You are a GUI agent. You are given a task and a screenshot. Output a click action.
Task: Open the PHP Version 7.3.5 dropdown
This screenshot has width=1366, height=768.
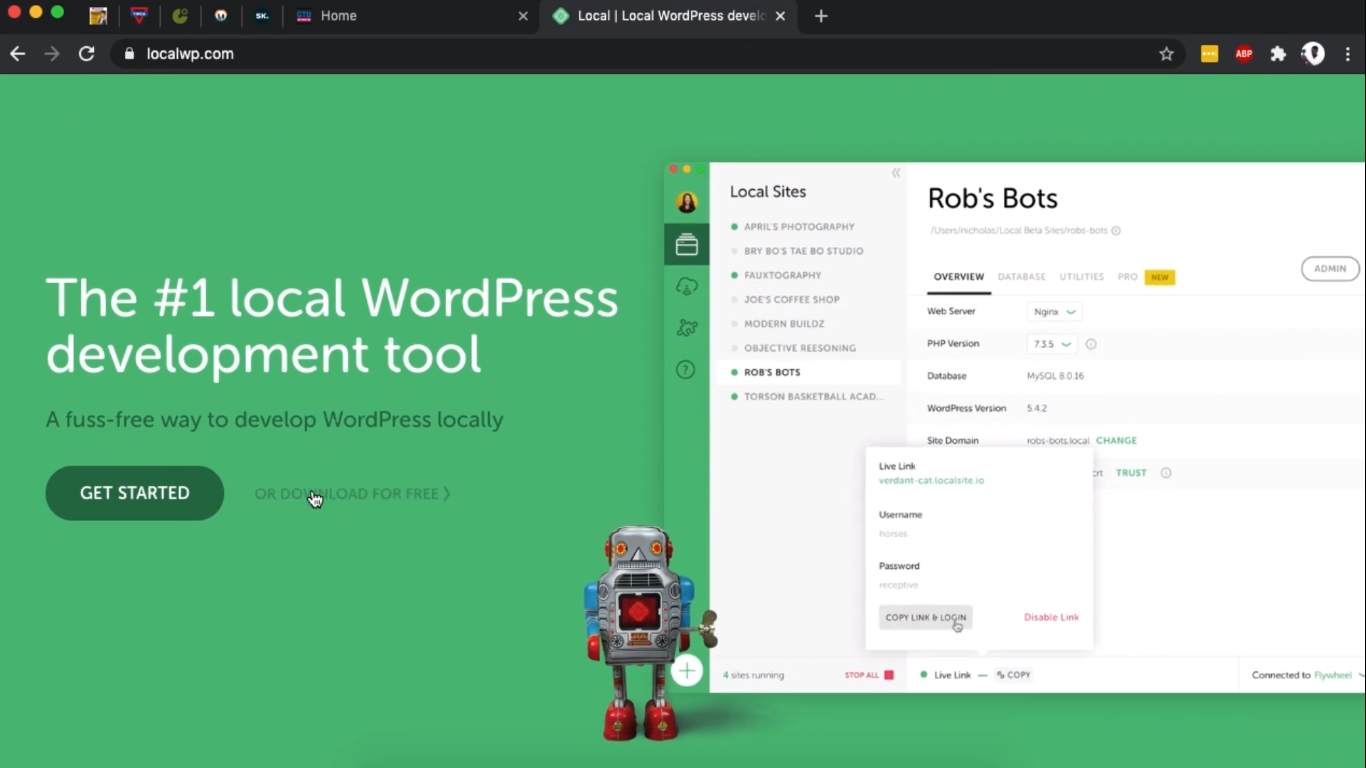[x=1052, y=344]
